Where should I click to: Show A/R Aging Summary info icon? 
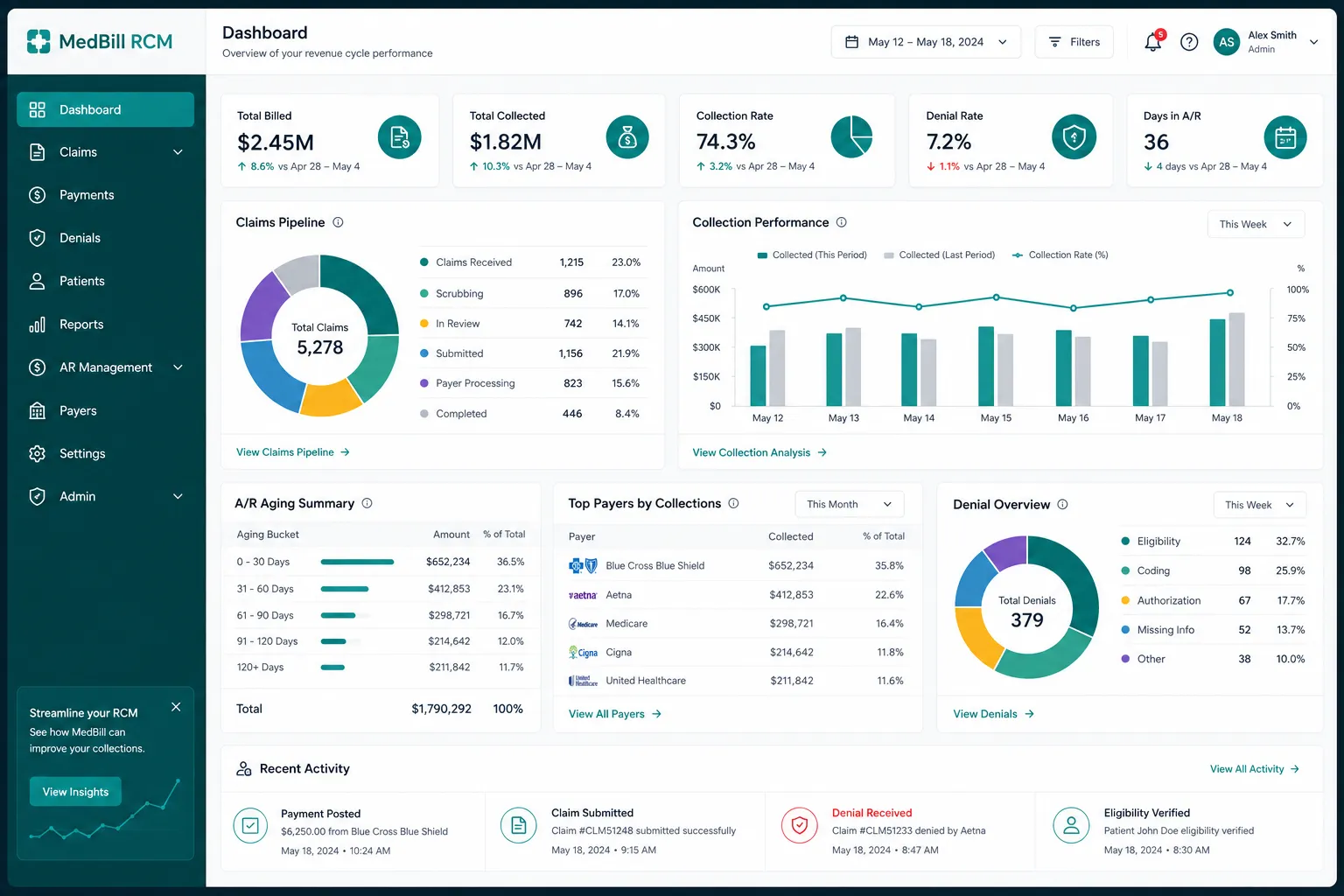367,503
